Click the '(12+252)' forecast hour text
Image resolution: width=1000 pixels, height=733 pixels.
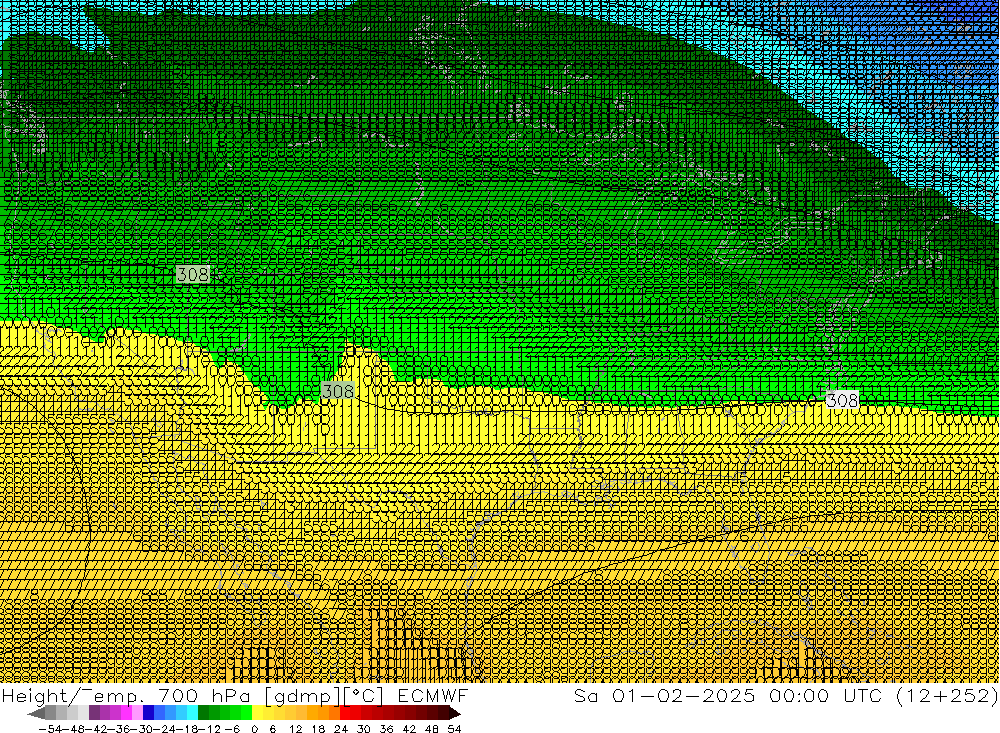(x=946, y=695)
